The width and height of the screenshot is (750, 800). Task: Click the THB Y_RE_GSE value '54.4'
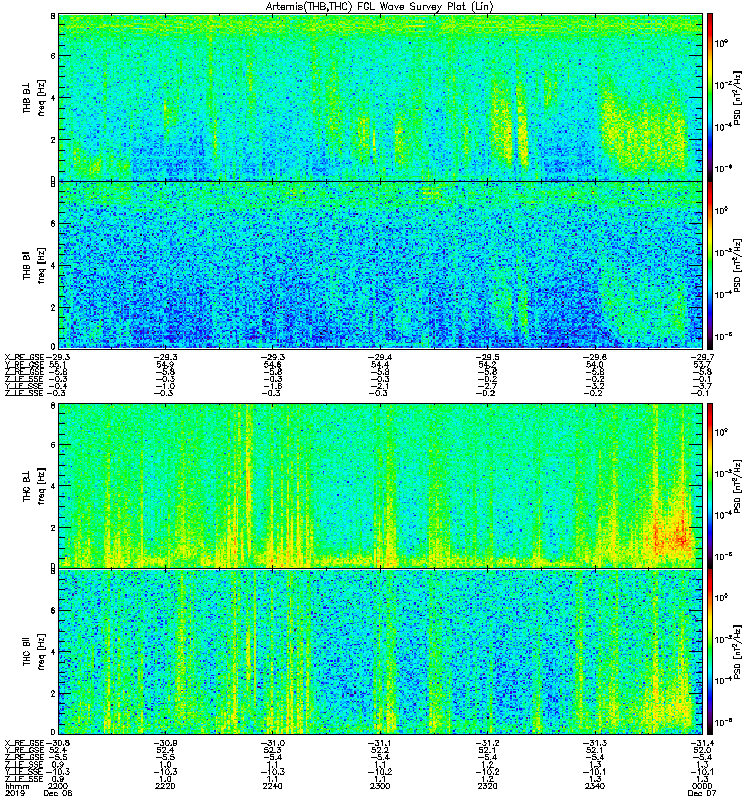380,364
